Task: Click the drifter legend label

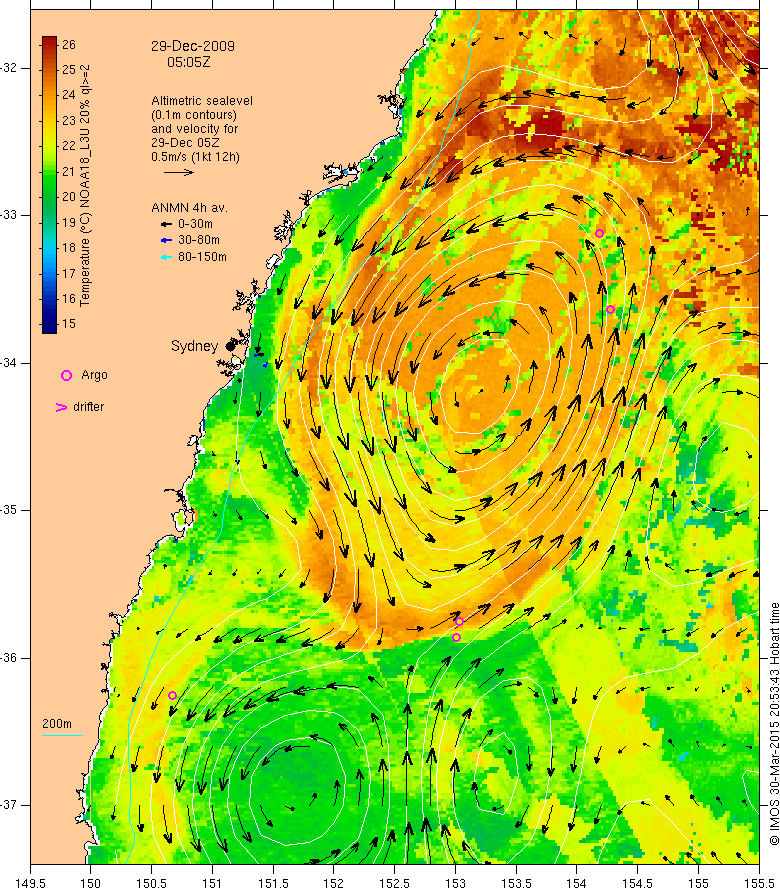Action: (x=89, y=407)
